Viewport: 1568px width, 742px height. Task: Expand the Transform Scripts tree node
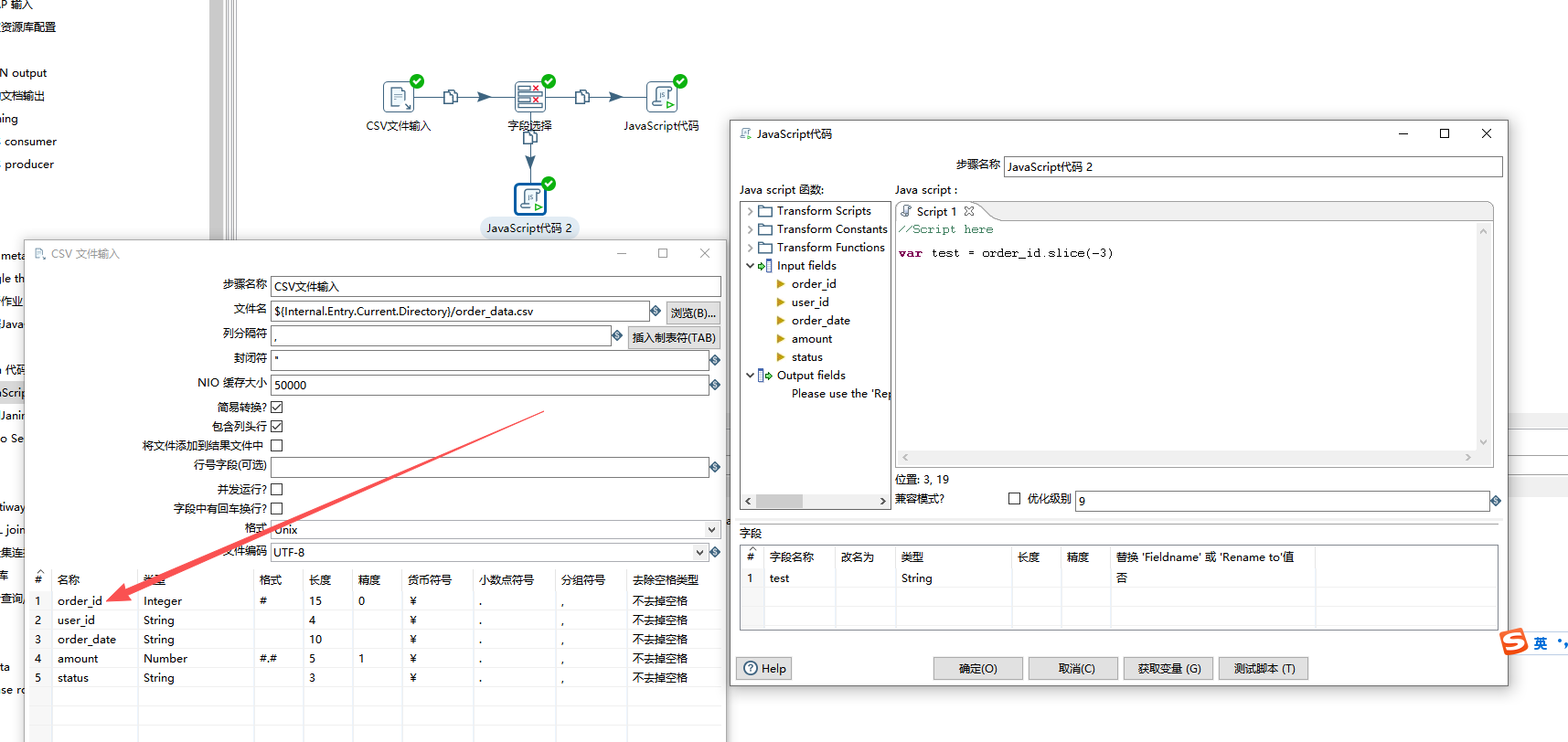tap(751, 211)
